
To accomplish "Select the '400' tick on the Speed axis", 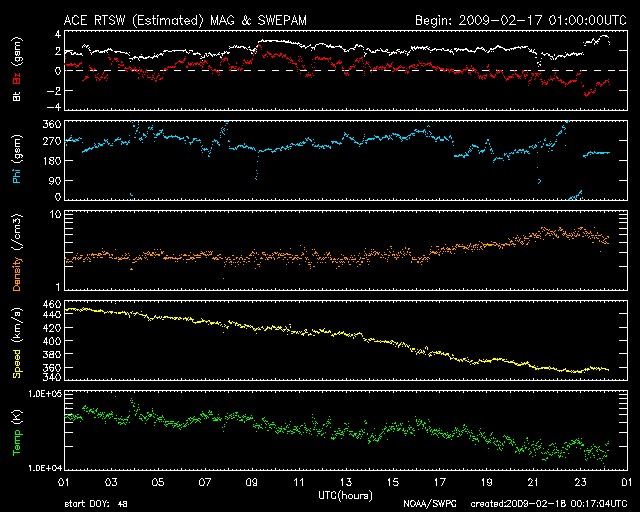I will point(52,341).
